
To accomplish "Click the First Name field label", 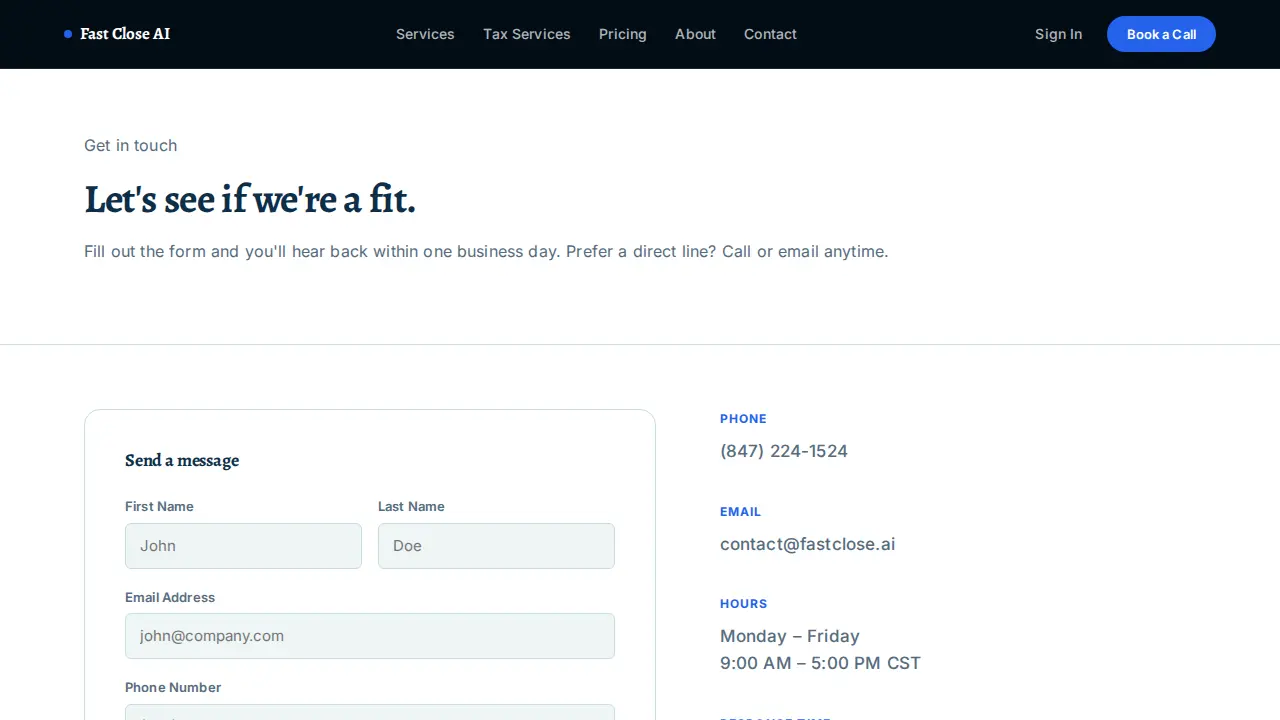I will [159, 506].
